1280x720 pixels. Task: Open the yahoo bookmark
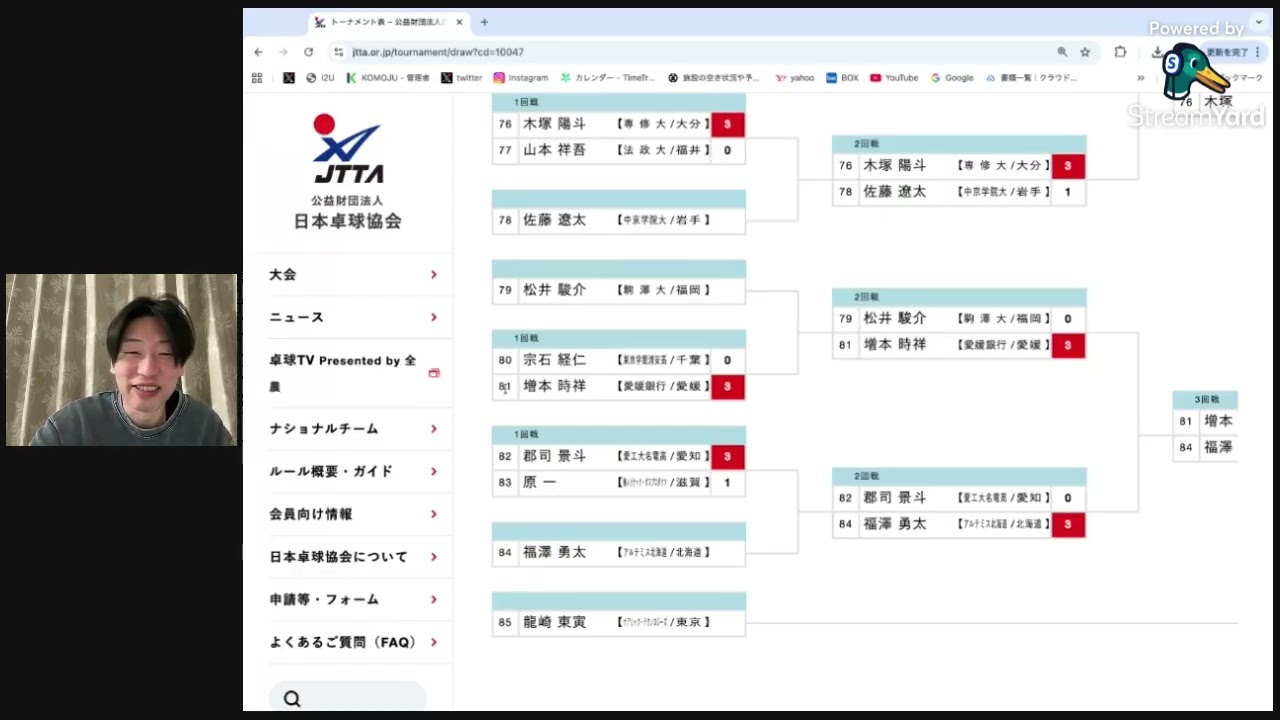click(x=795, y=77)
